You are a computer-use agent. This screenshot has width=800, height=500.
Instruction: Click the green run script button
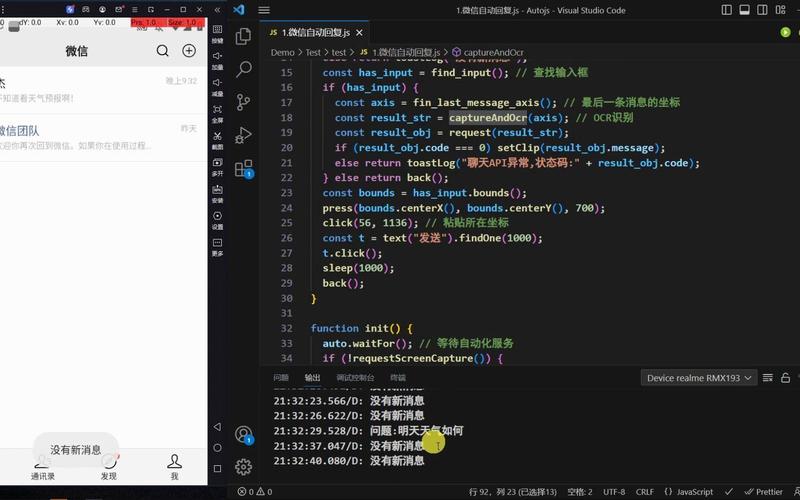pos(785,32)
